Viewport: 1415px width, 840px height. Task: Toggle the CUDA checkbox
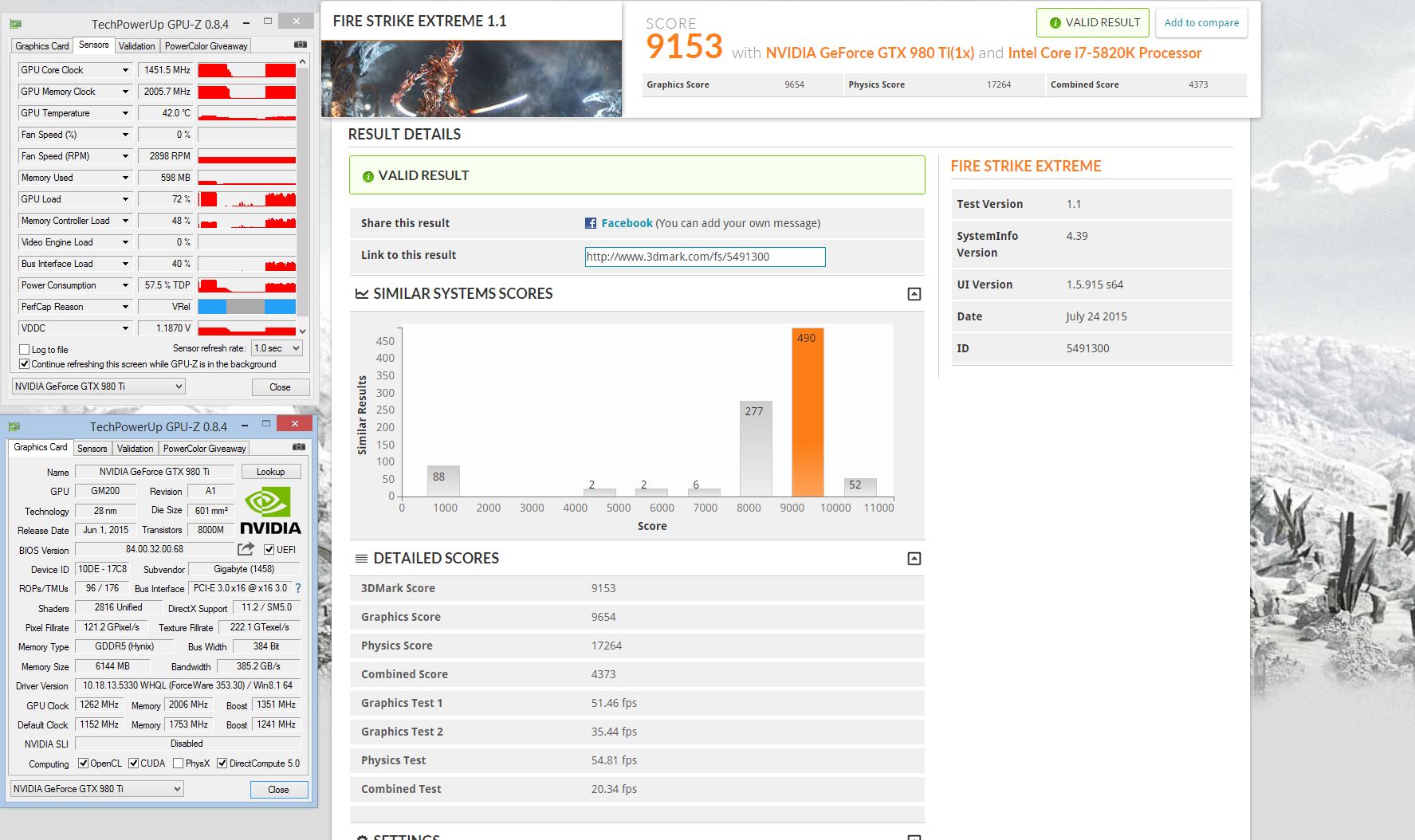(134, 763)
